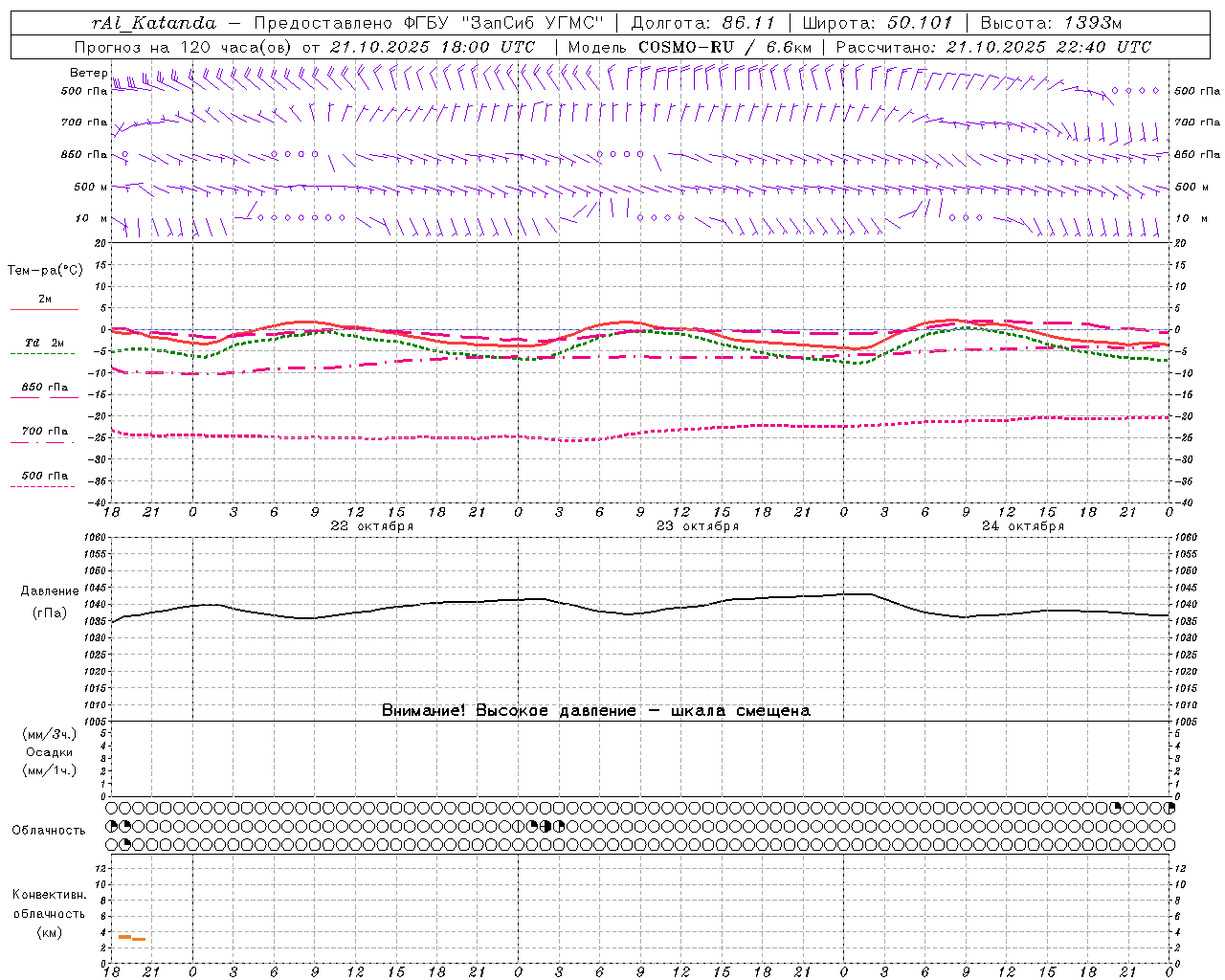The width and height of the screenshot is (1225, 980).
Task: Click the orange convective cloud marker
Action: click(131, 938)
